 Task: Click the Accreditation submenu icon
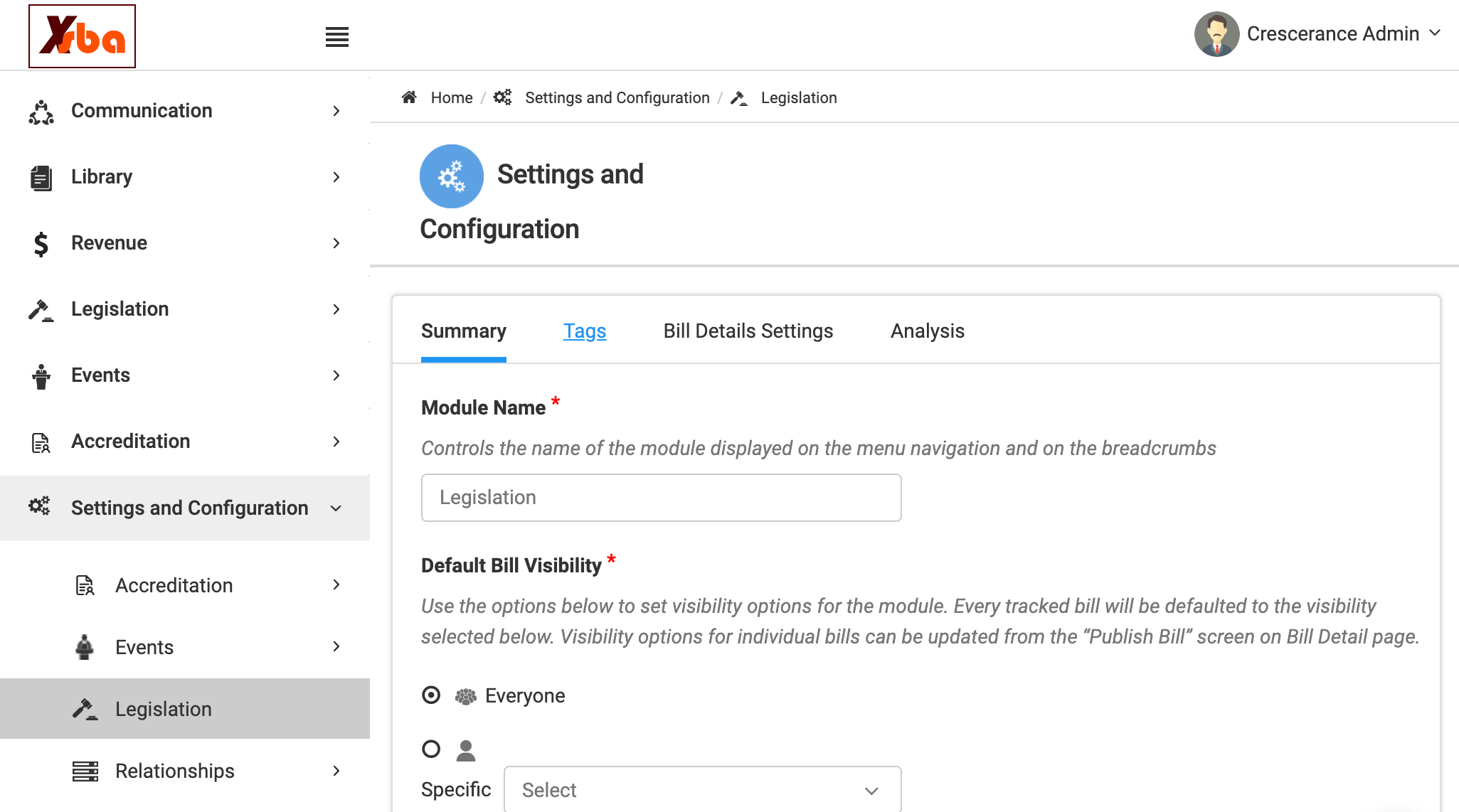[85, 585]
